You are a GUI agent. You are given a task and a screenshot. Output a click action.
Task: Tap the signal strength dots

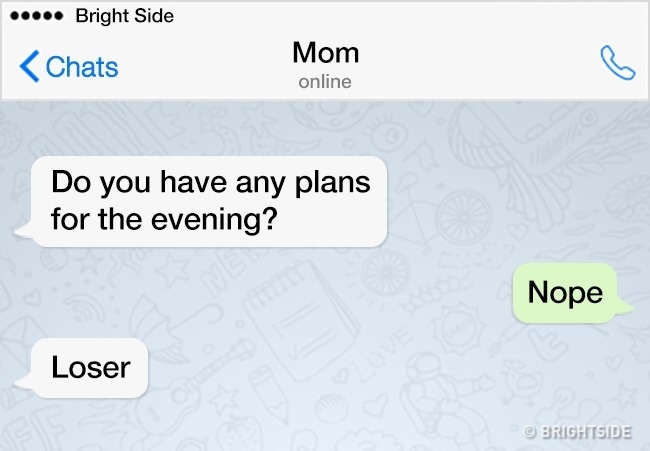pyautogui.click(x=36, y=16)
